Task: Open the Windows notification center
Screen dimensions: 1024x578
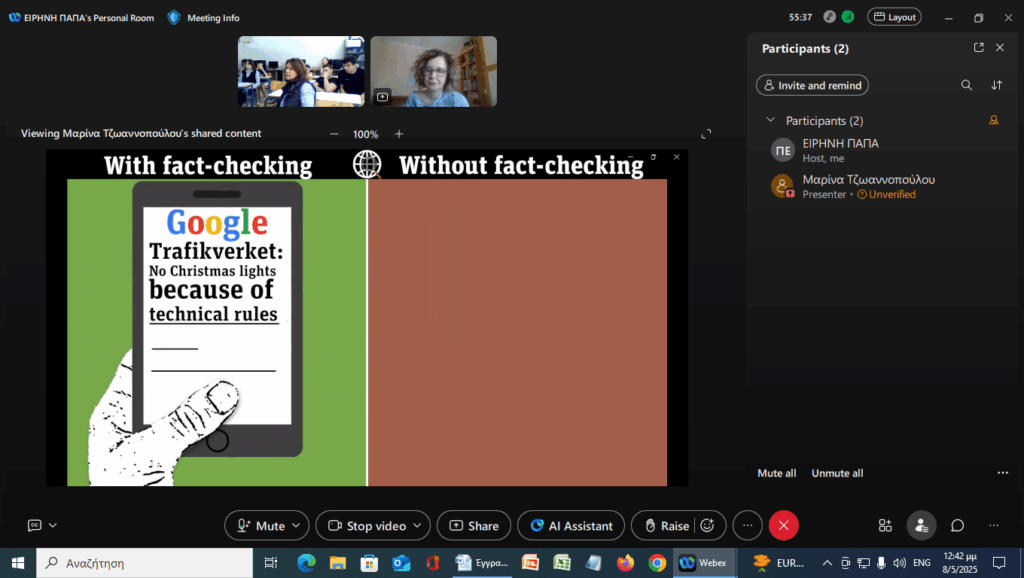Action: (999, 563)
